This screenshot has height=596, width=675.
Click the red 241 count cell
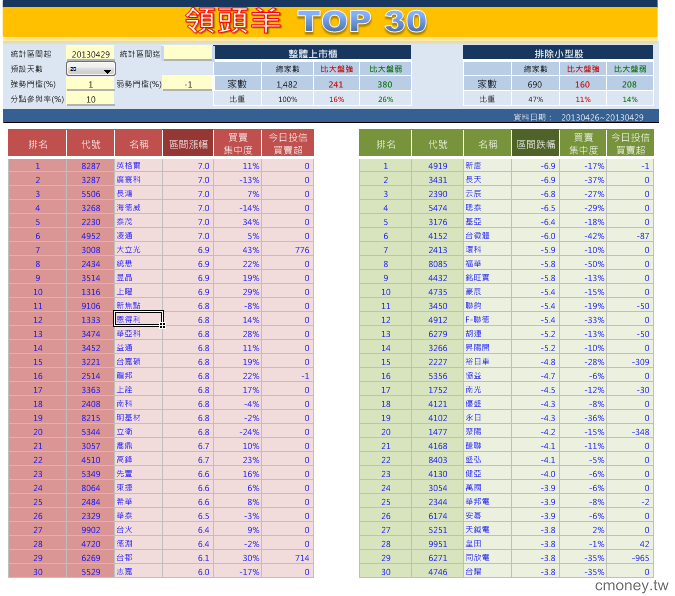(336, 84)
